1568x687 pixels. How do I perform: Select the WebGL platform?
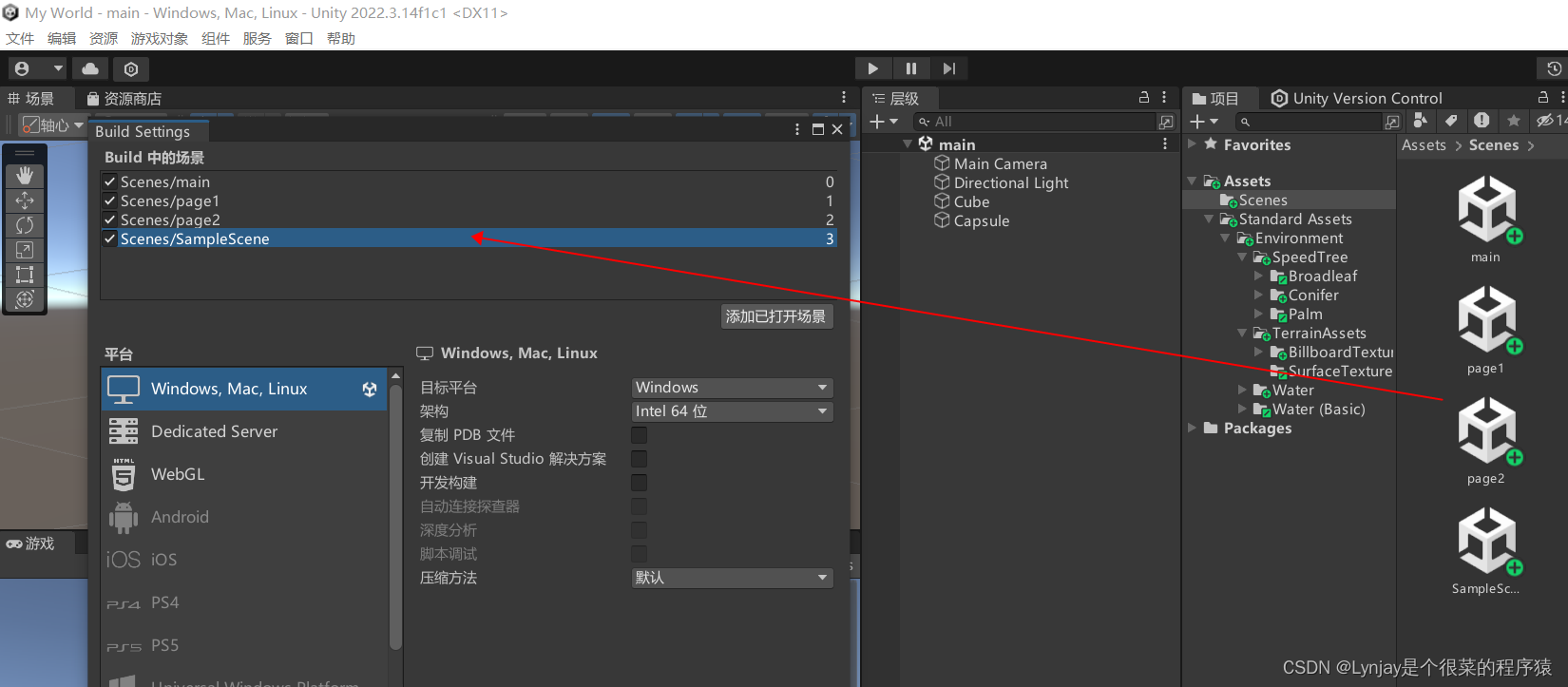click(x=244, y=474)
